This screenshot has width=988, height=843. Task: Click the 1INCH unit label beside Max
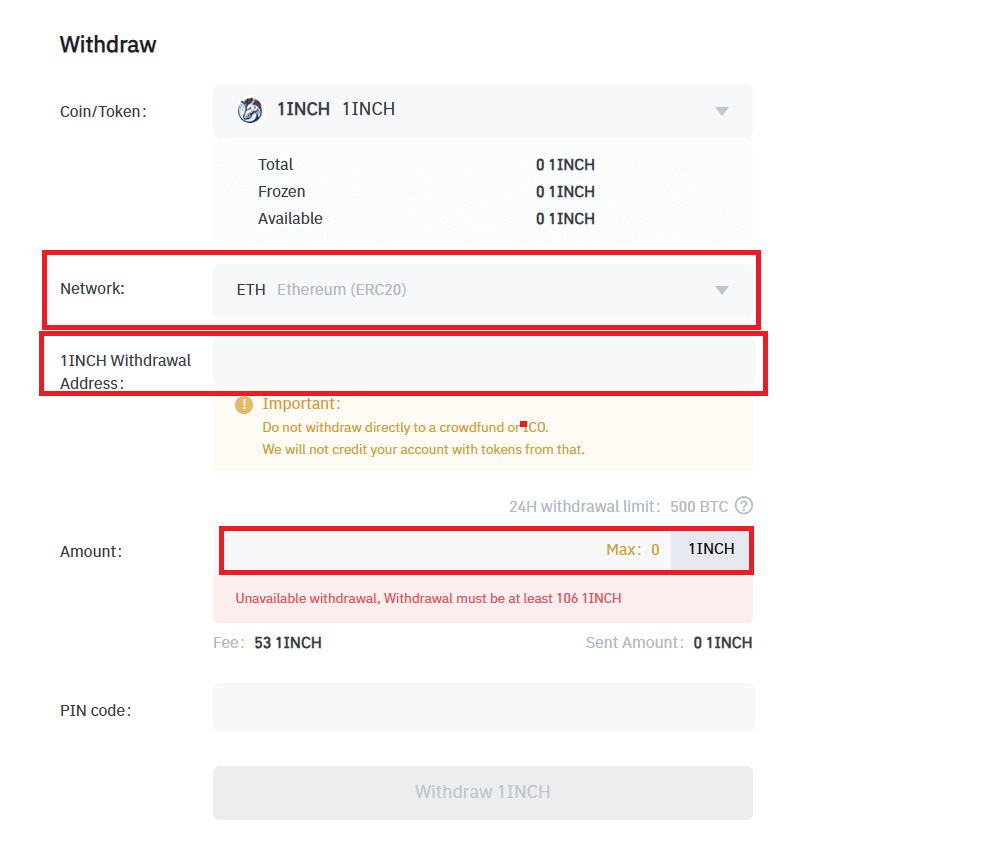710,549
